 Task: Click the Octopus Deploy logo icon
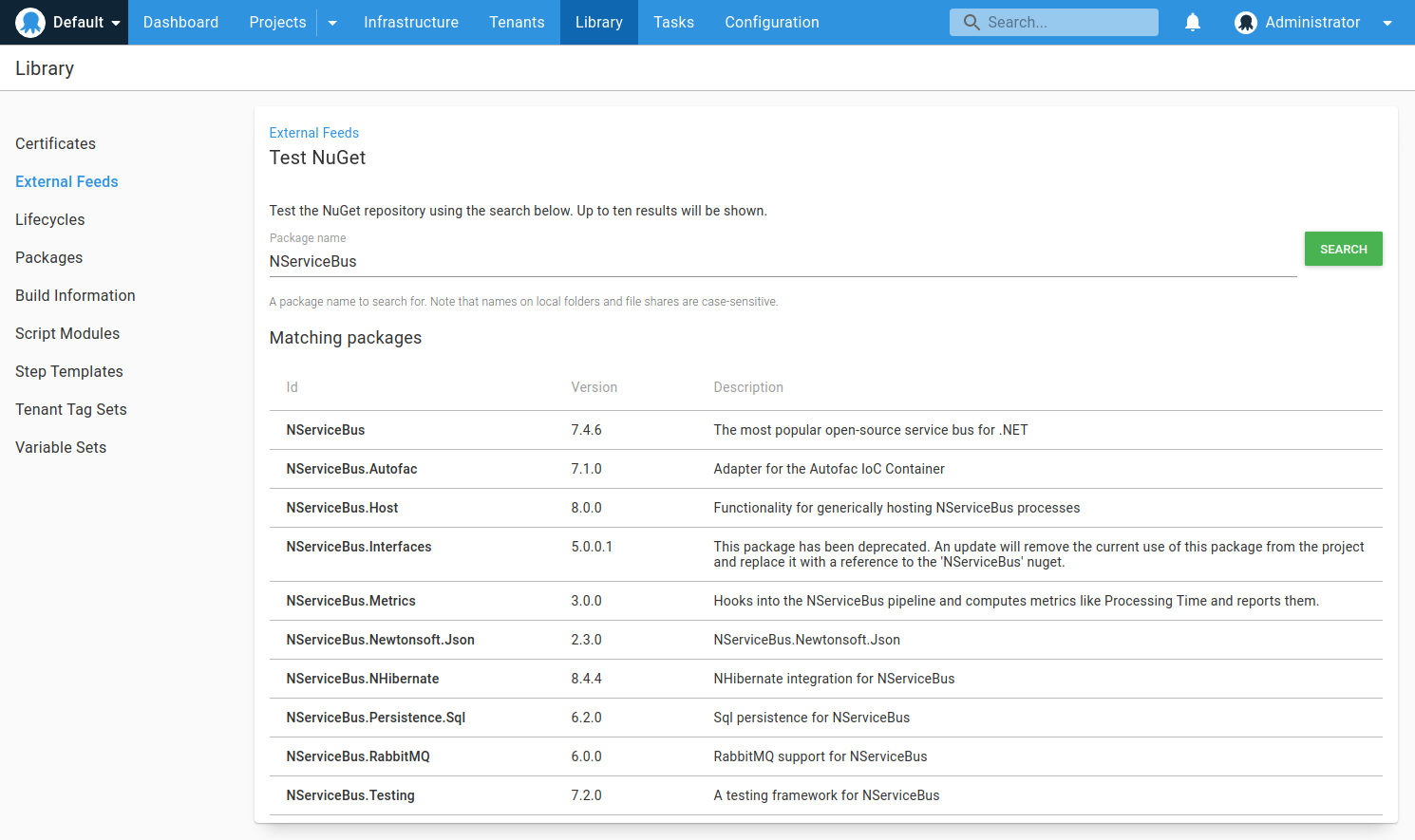pos(30,22)
